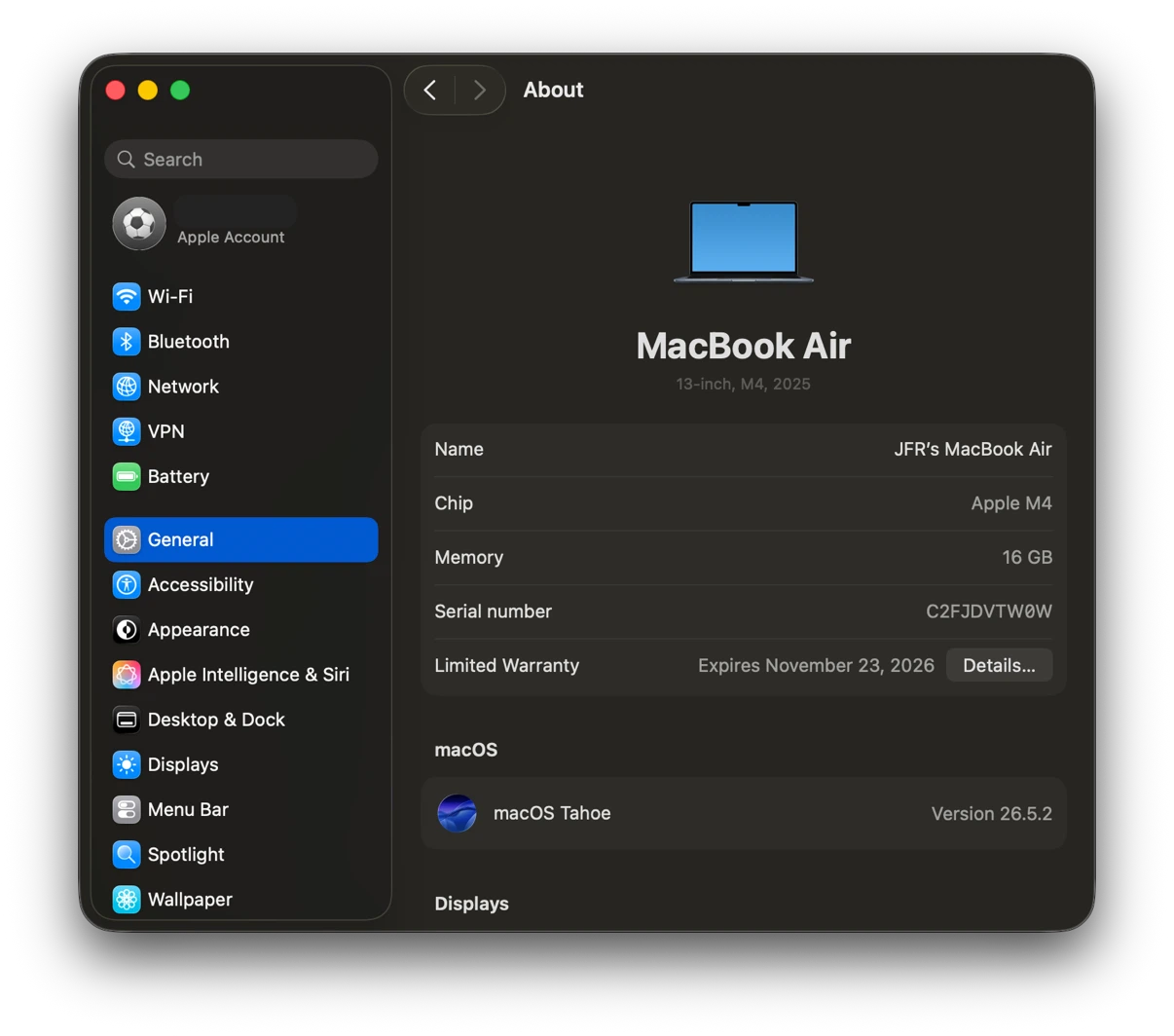Image resolution: width=1174 pixels, height=1036 pixels.
Task: Click the Menu Bar icon
Action: (x=127, y=809)
